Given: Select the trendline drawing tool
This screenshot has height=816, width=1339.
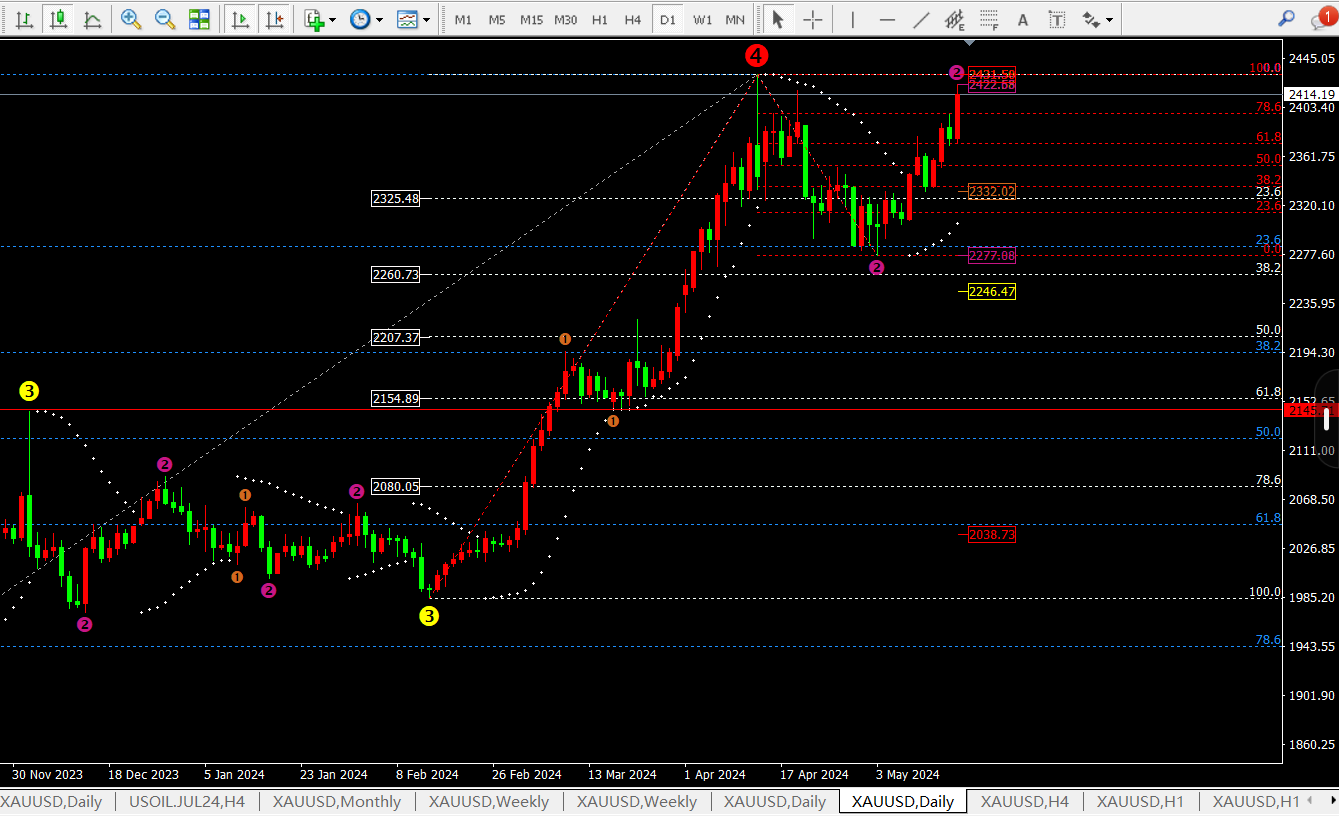Looking at the screenshot, I should click(921, 19).
